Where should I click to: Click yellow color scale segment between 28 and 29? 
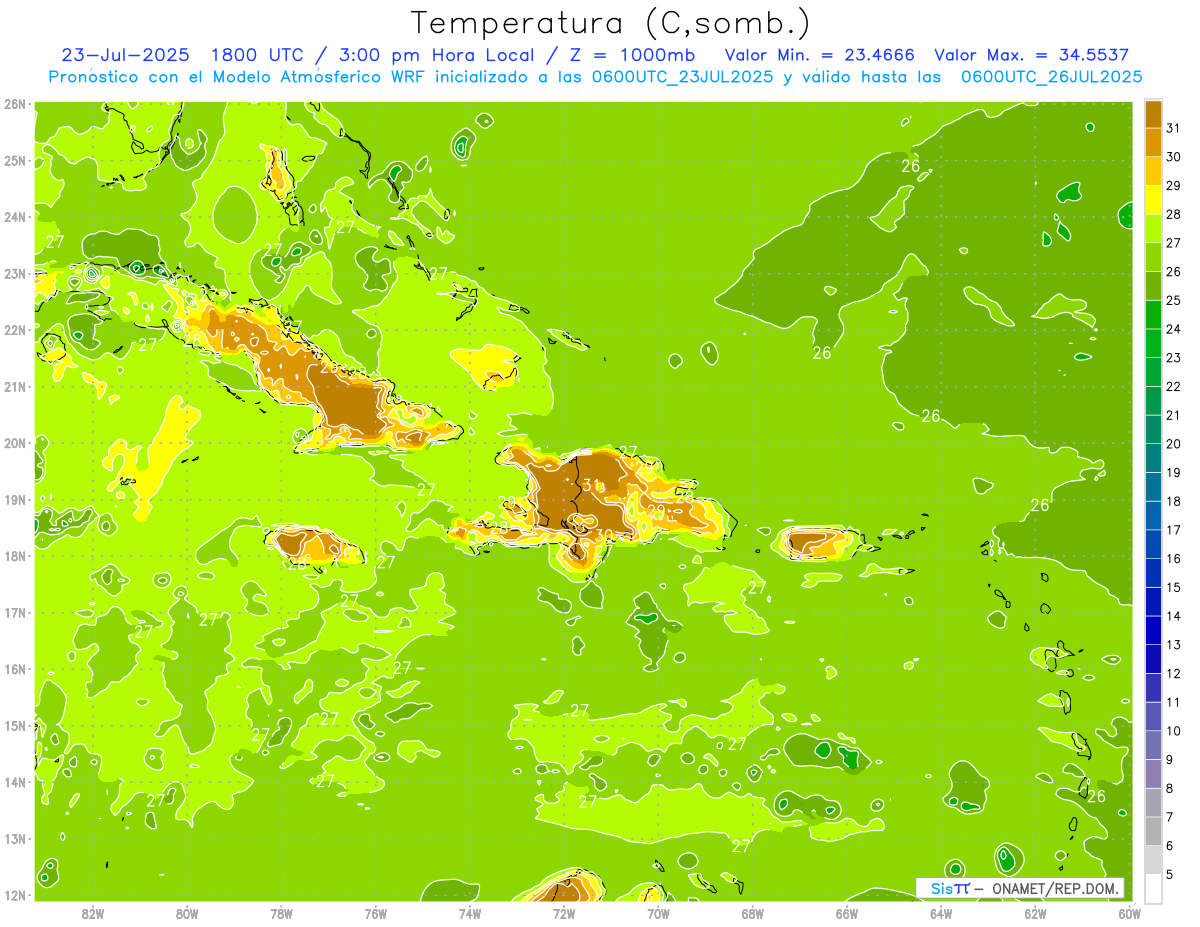[1153, 200]
